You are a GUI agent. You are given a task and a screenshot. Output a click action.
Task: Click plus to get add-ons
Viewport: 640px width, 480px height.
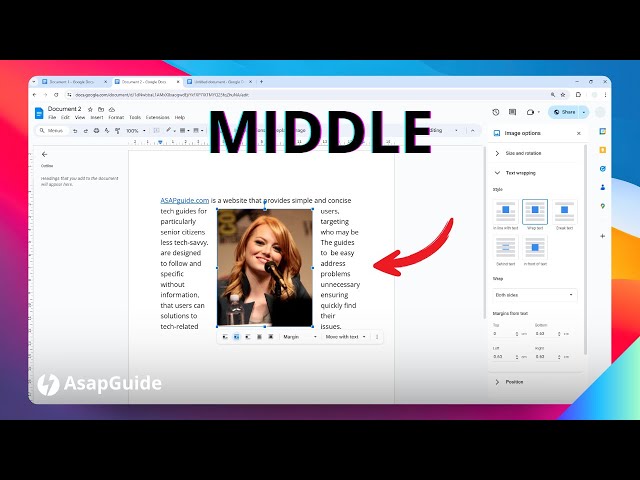602,236
